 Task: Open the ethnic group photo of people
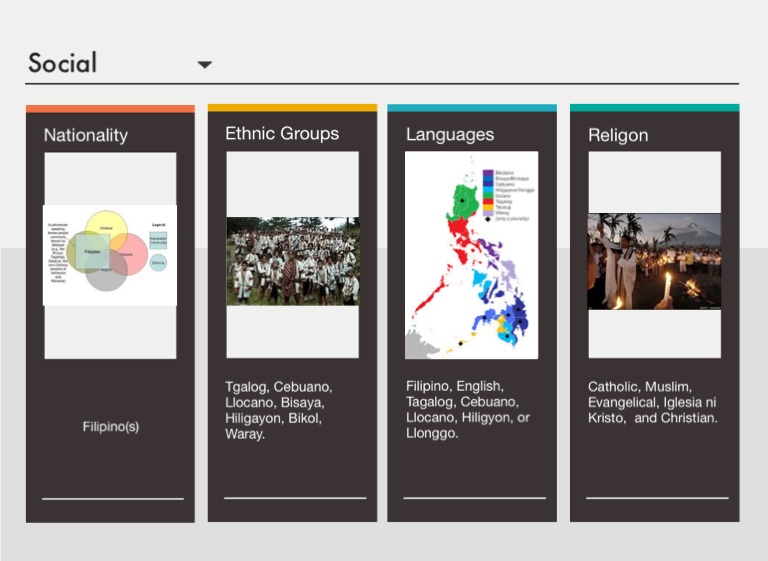(x=292, y=261)
